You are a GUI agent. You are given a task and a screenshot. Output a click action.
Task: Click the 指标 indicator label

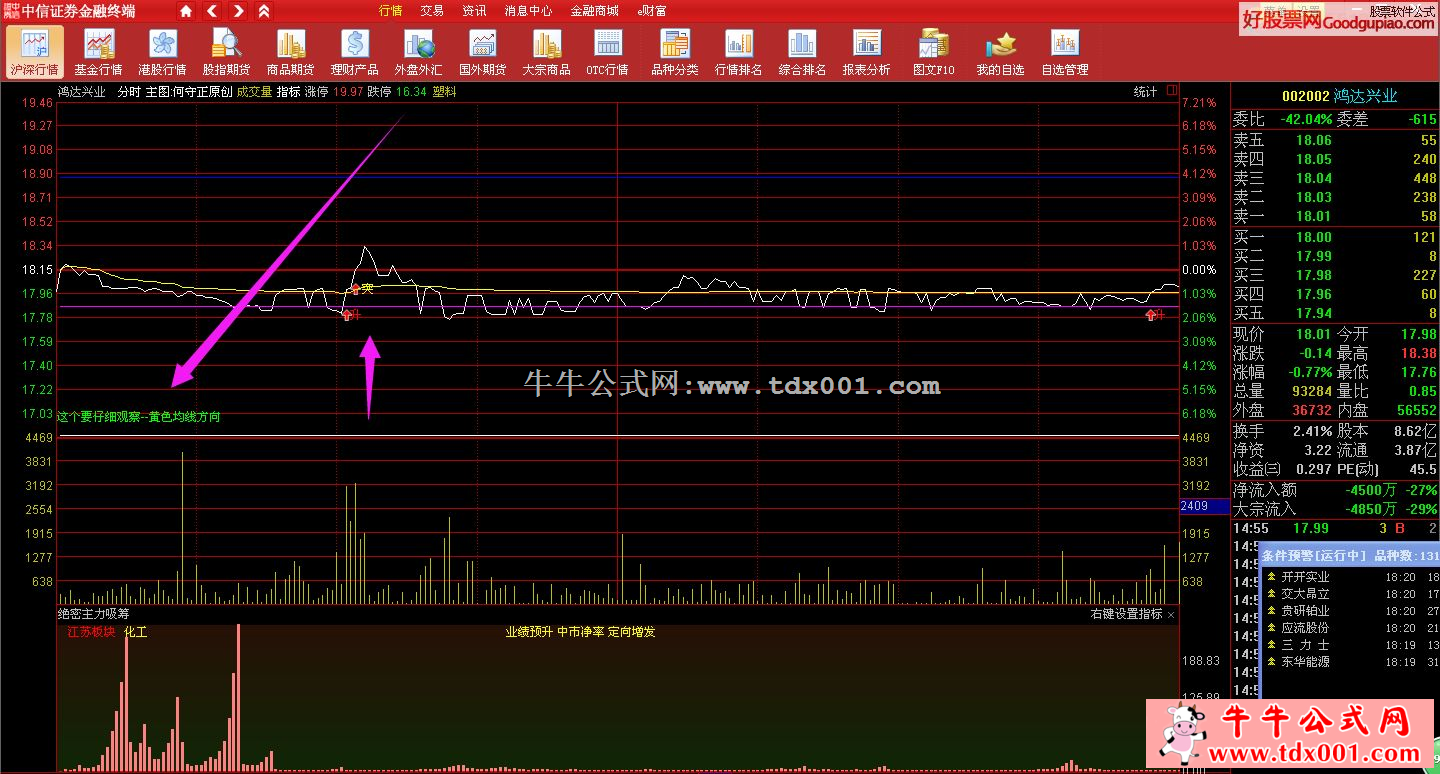click(x=289, y=91)
